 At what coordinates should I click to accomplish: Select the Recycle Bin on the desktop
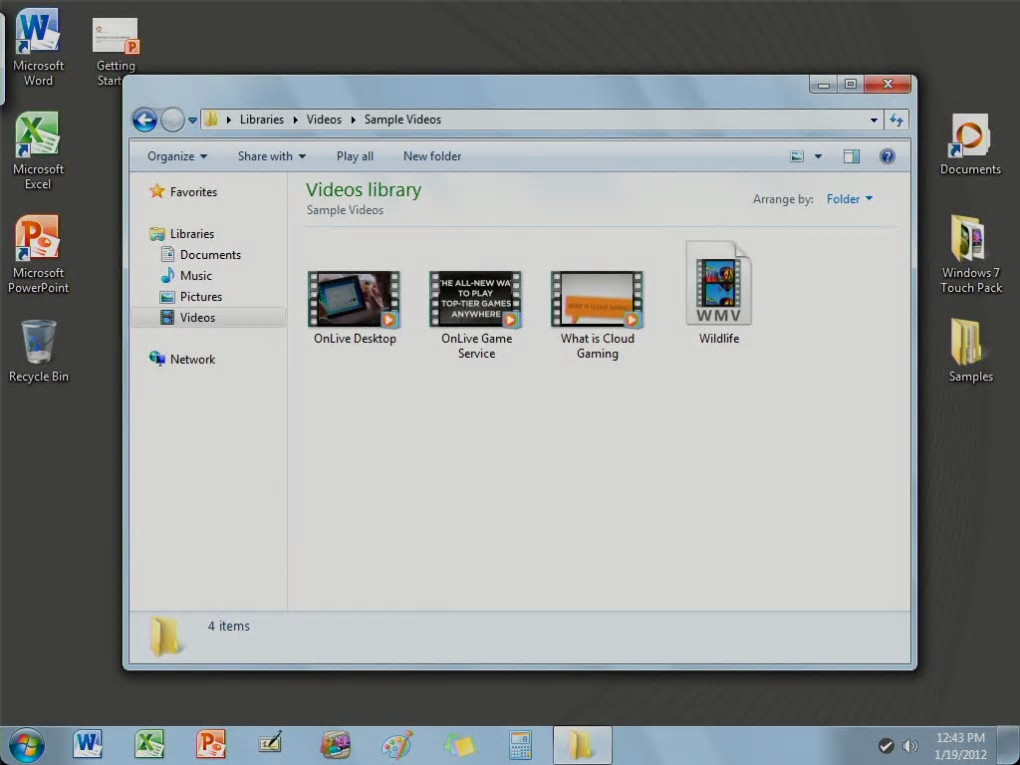click(38, 351)
